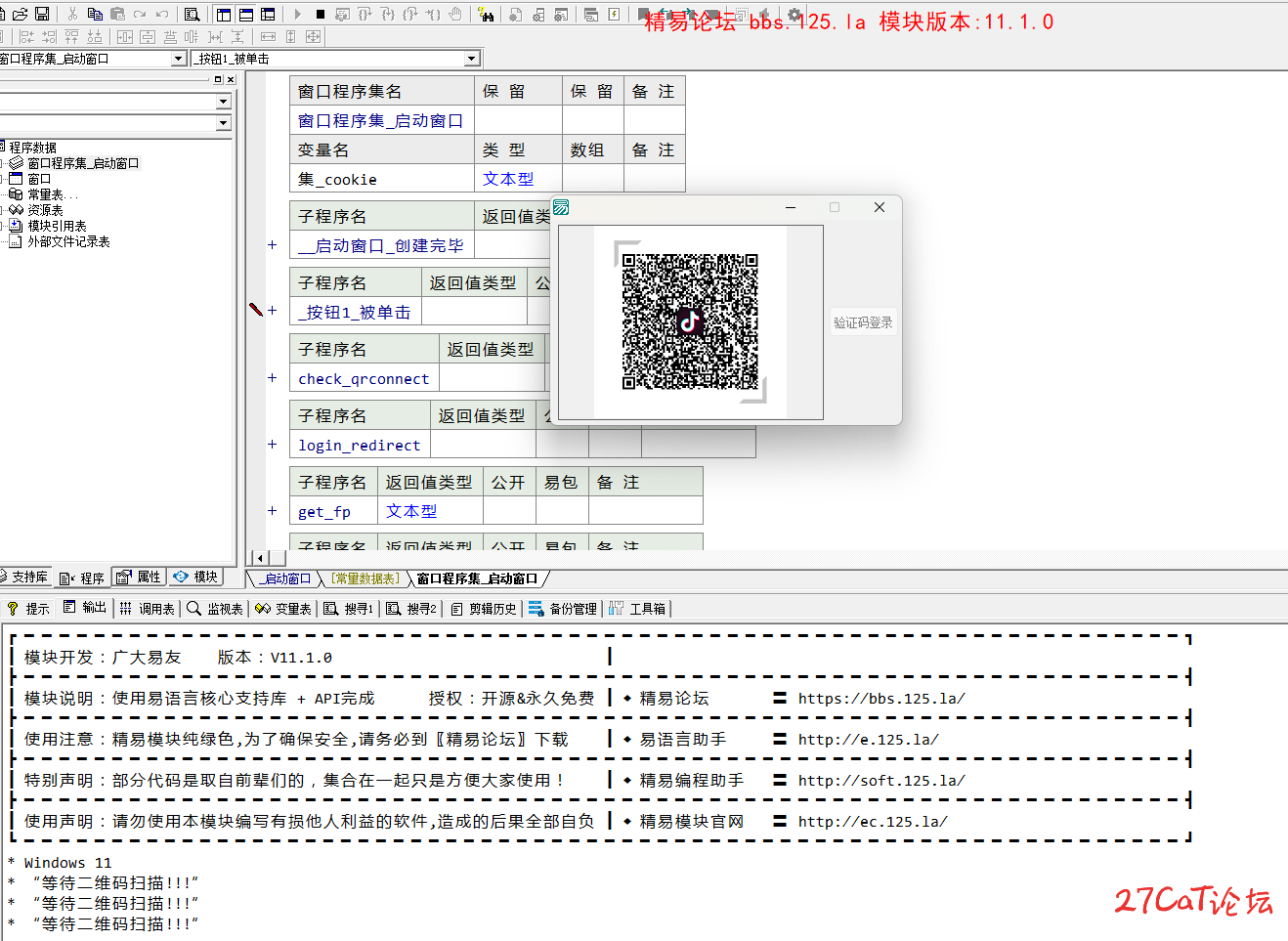Save the project with the floppy disk icon
This screenshot has width=1288, height=941.
click(x=42, y=14)
